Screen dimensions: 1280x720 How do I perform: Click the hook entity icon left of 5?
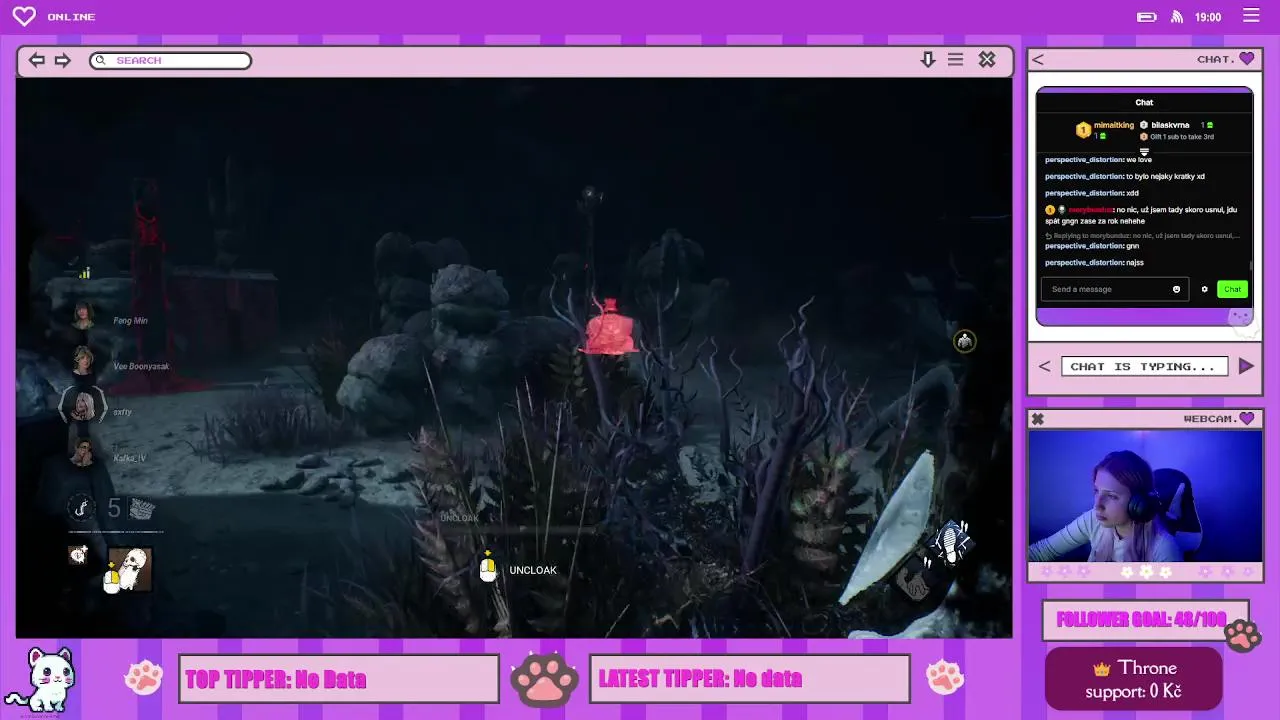point(82,508)
